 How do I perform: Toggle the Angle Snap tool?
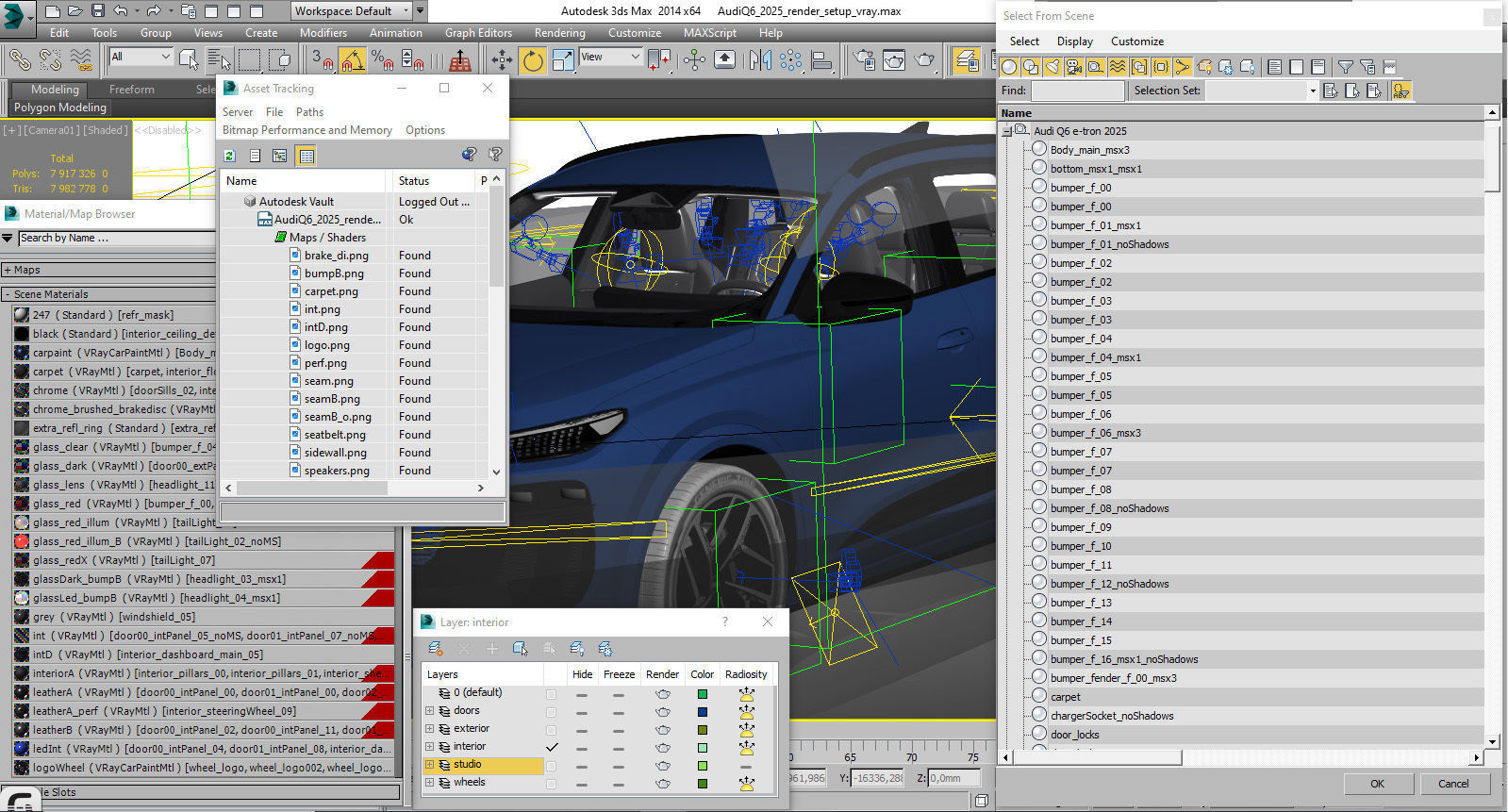(x=352, y=60)
